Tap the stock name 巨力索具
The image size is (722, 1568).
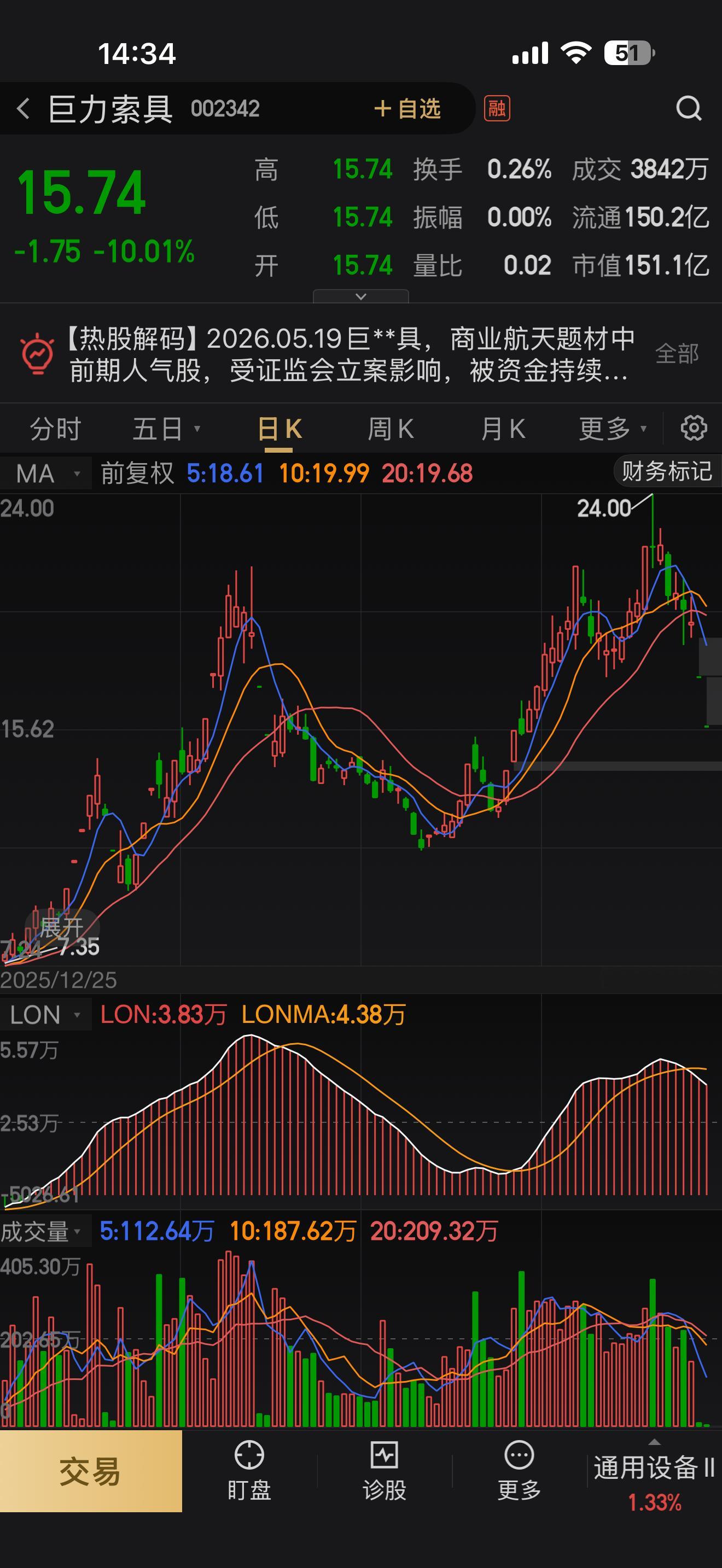pyautogui.click(x=110, y=109)
